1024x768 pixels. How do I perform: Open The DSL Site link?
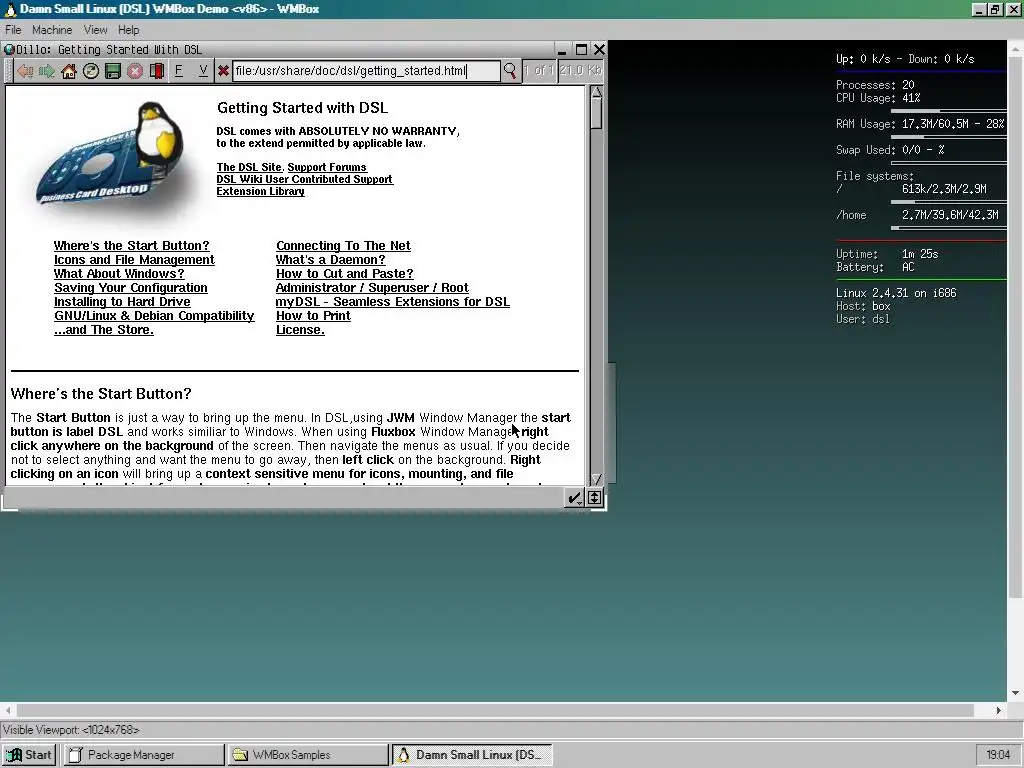[x=249, y=167]
